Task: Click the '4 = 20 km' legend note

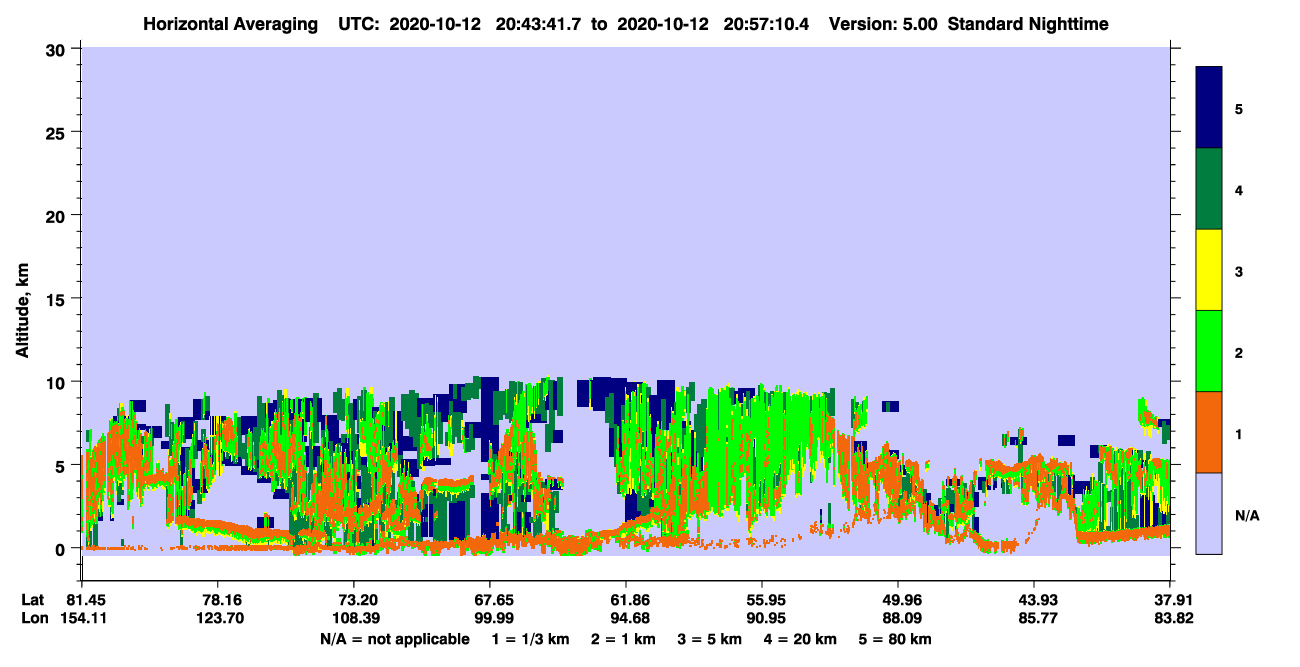Action: (800, 639)
